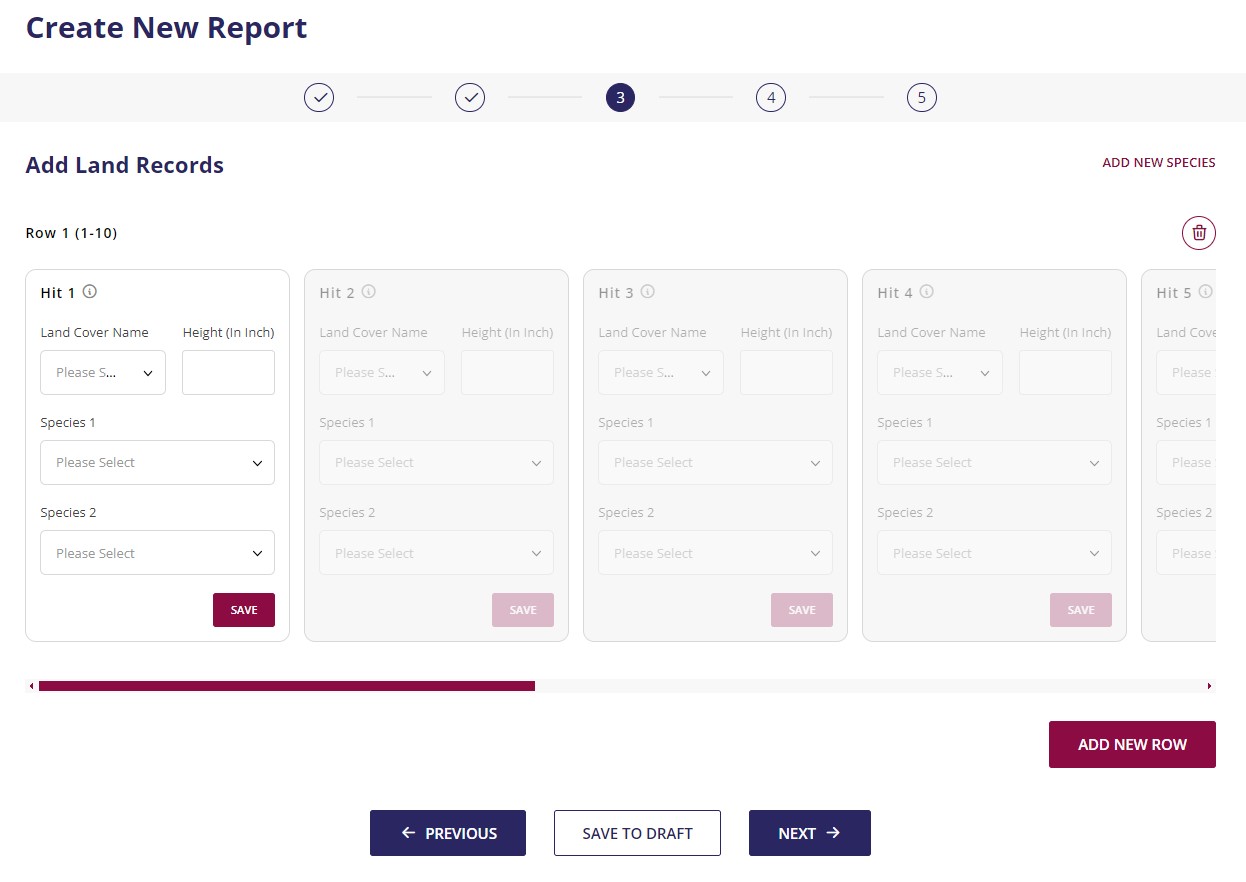This screenshot has width=1246, height=882.
Task: Go to completed step two checkmark
Action: 470,98
